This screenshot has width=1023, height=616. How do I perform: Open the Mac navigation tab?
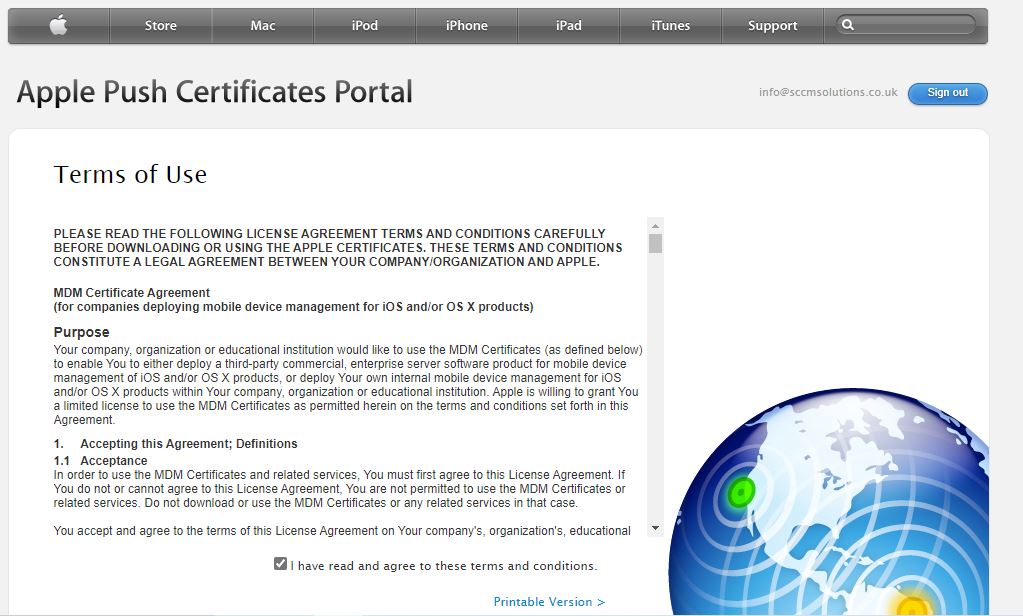coord(263,26)
